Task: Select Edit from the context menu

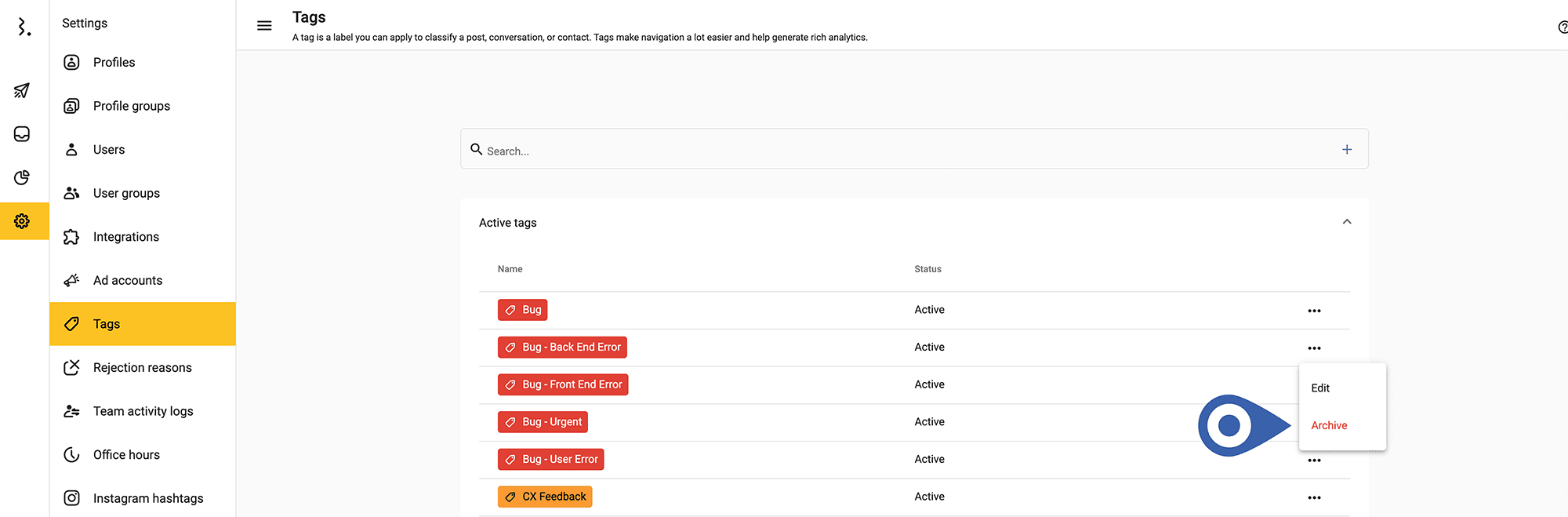Action: [1320, 388]
